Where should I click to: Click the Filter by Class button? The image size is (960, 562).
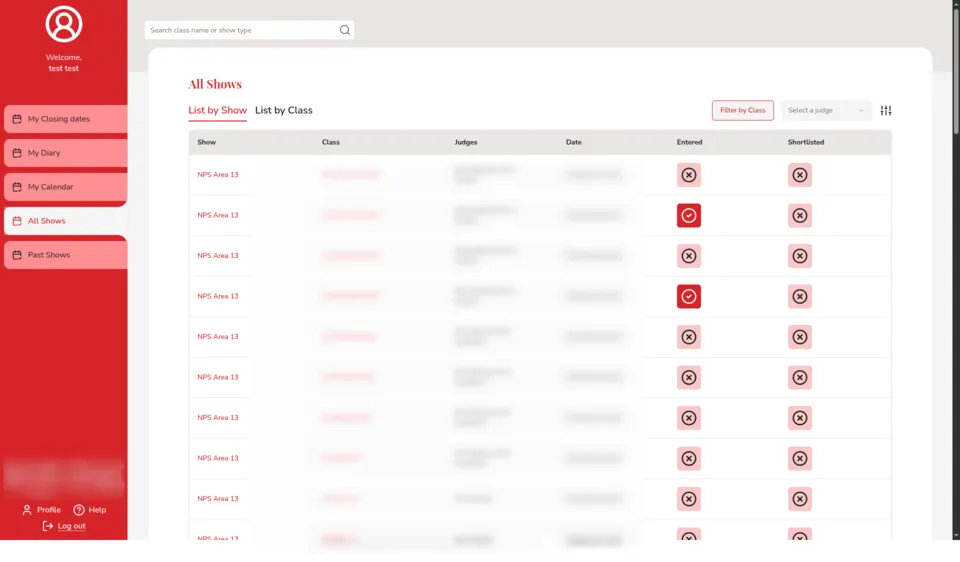(743, 110)
